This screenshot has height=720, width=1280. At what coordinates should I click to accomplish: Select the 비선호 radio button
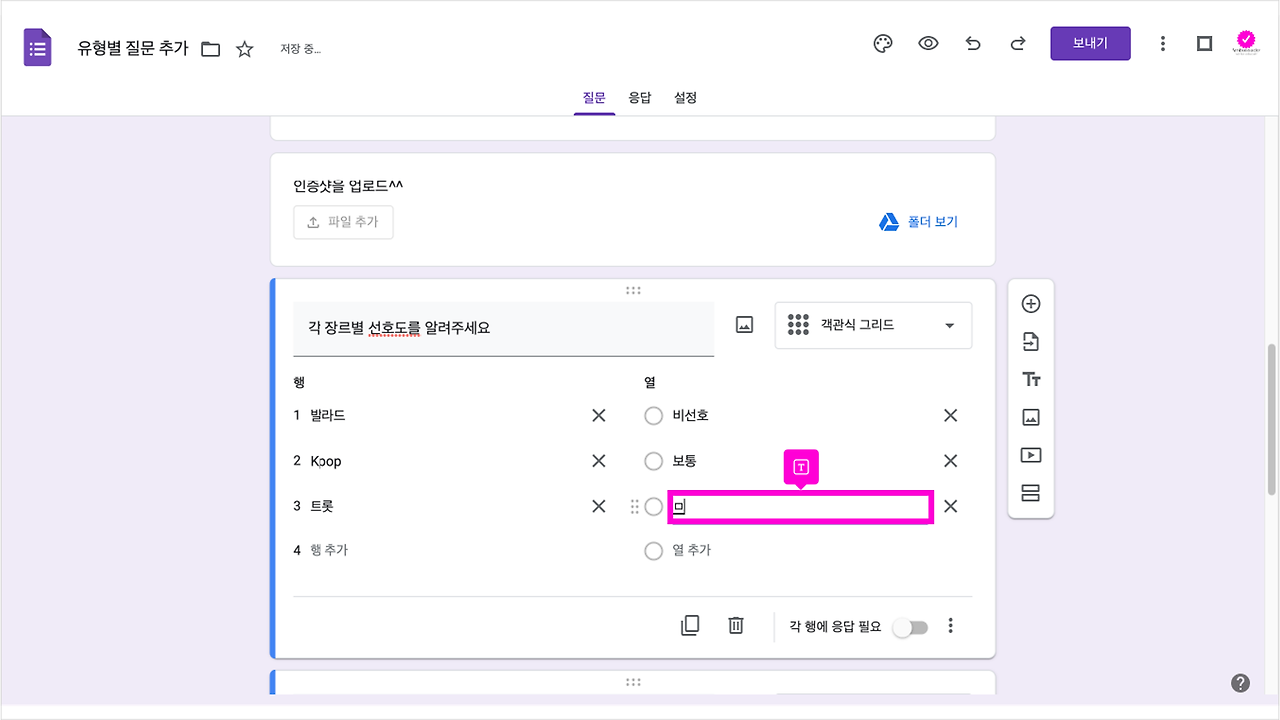[x=654, y=415]
